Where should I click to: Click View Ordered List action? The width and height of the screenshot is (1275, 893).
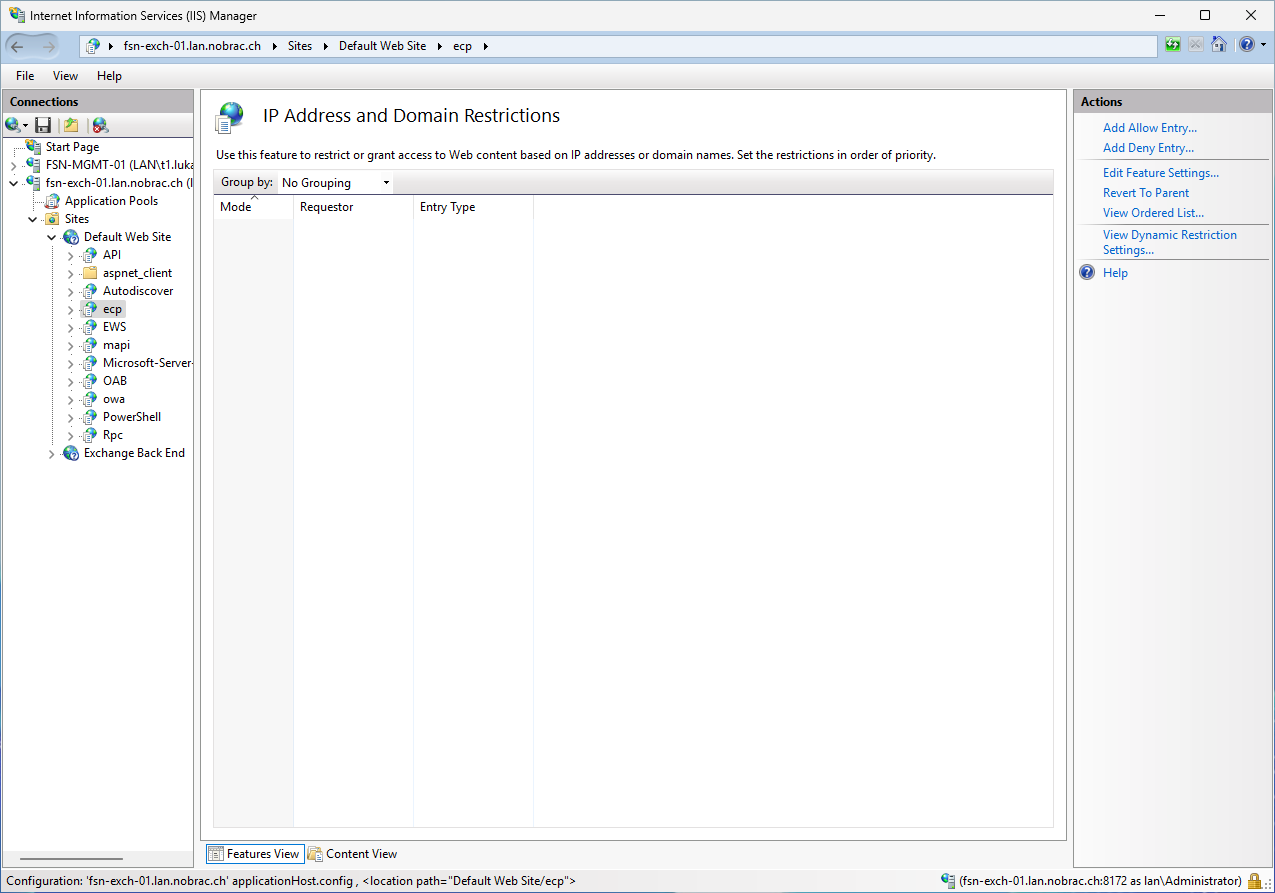(1153, 213)
